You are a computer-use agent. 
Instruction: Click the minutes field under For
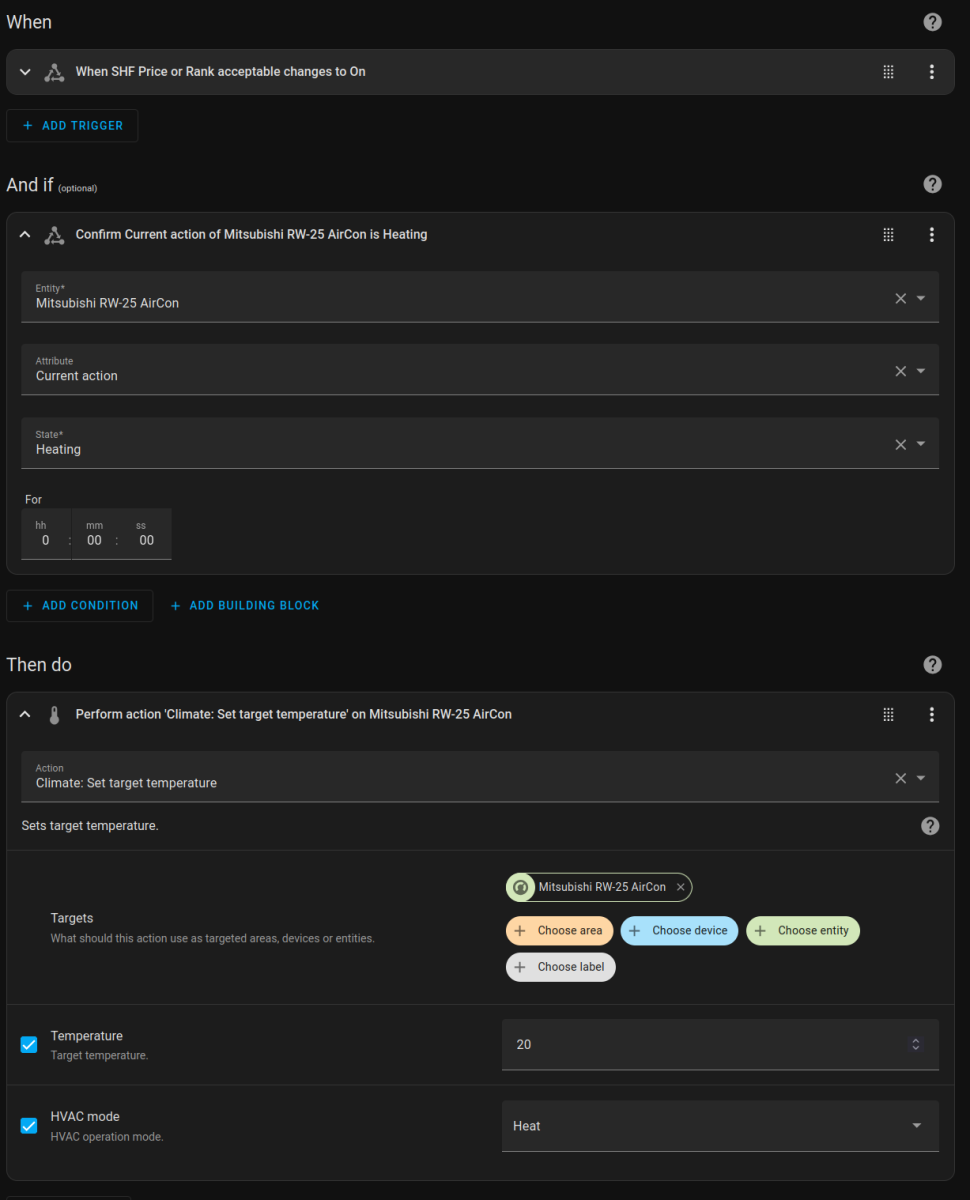(94, 534)
